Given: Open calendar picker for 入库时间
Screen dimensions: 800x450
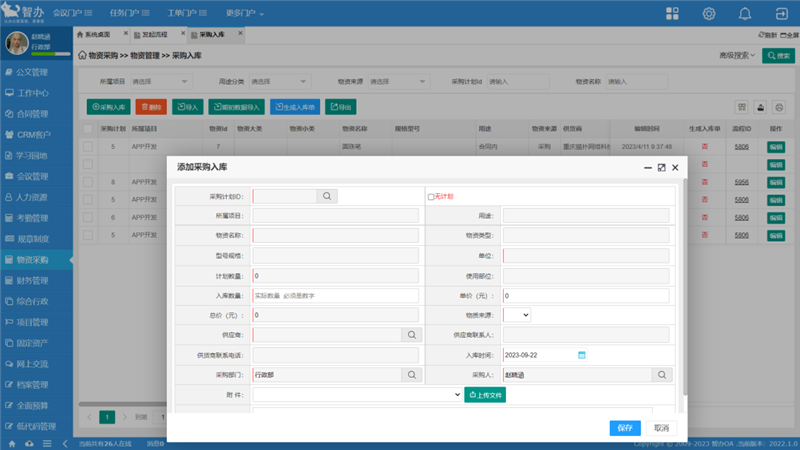Looking at the screenshot, I should (581, 355).
